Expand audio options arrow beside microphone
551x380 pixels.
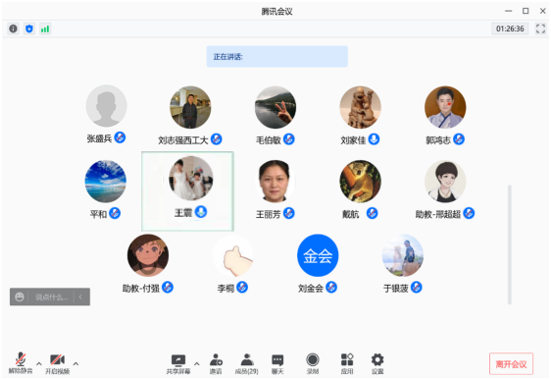[39, 363]
